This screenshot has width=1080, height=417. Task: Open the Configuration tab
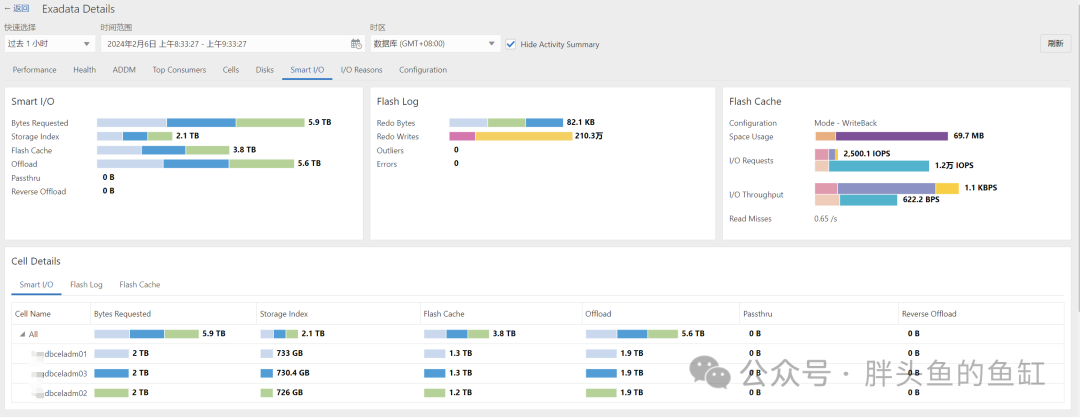coord(423,70)
